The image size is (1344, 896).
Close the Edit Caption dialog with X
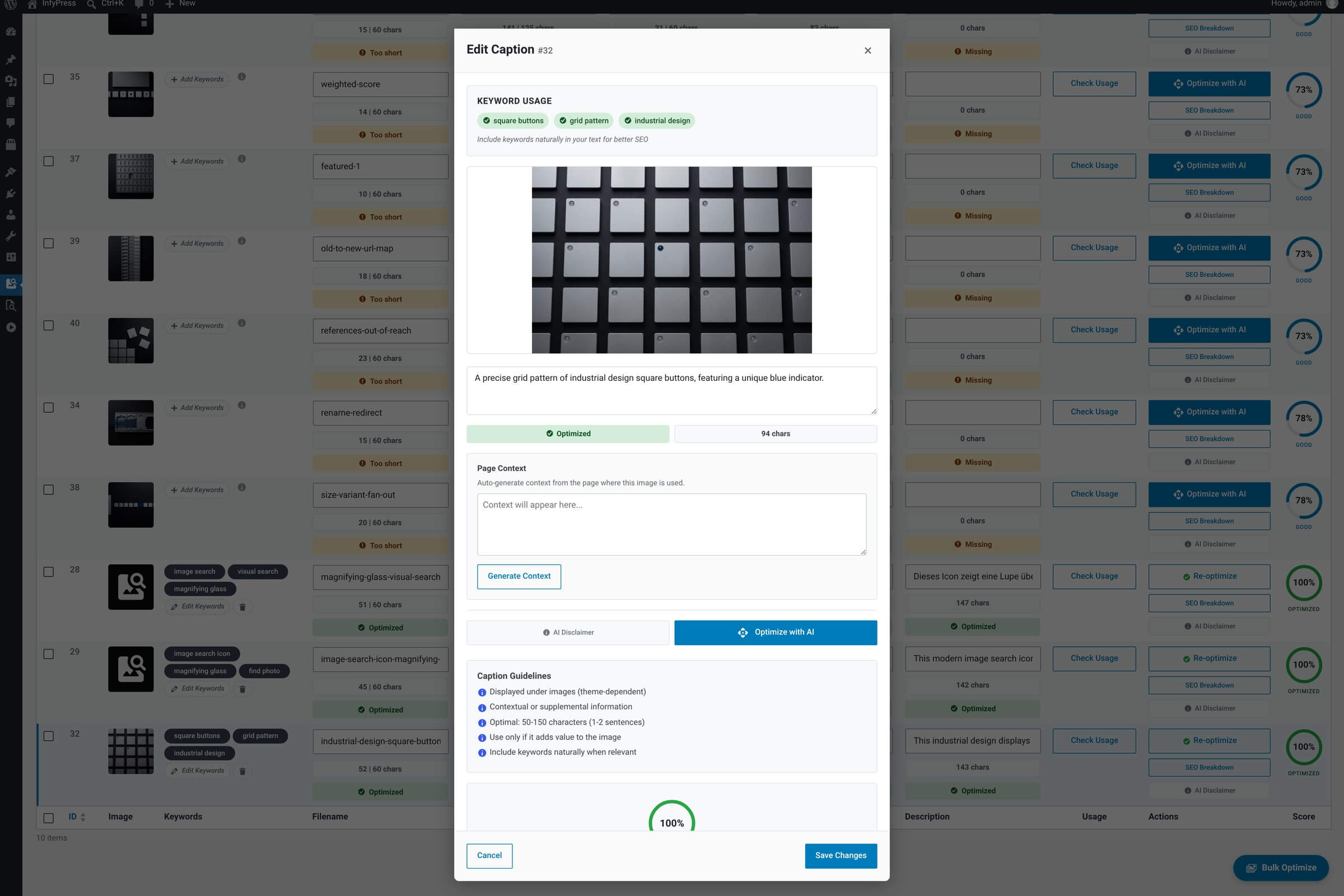pos(867,50)
